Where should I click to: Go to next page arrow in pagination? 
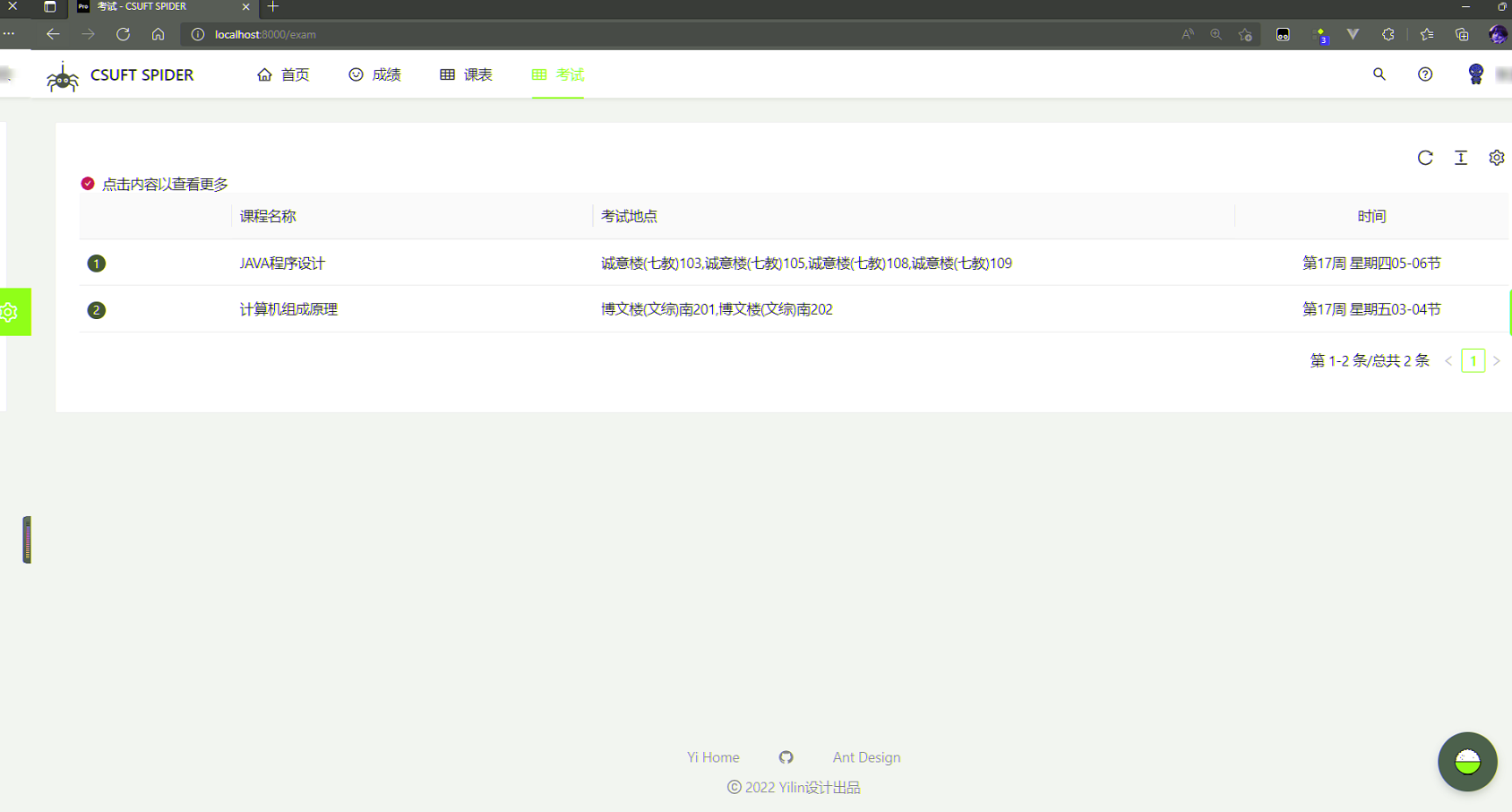click(1496, 361)
